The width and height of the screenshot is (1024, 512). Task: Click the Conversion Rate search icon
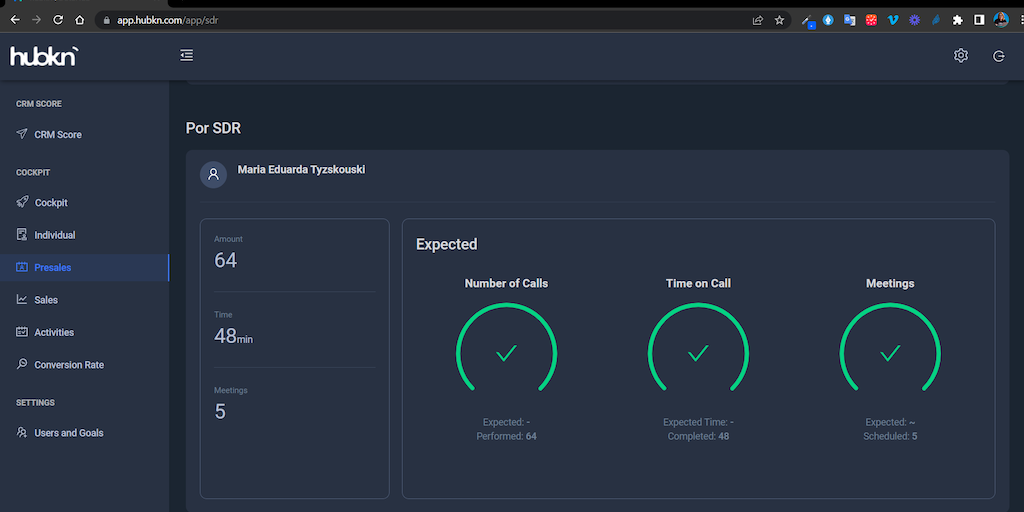[x=23, y=365]
